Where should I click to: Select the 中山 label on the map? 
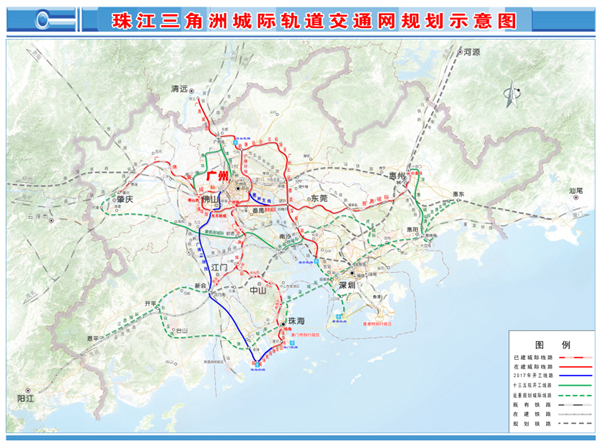click(259, 293)
